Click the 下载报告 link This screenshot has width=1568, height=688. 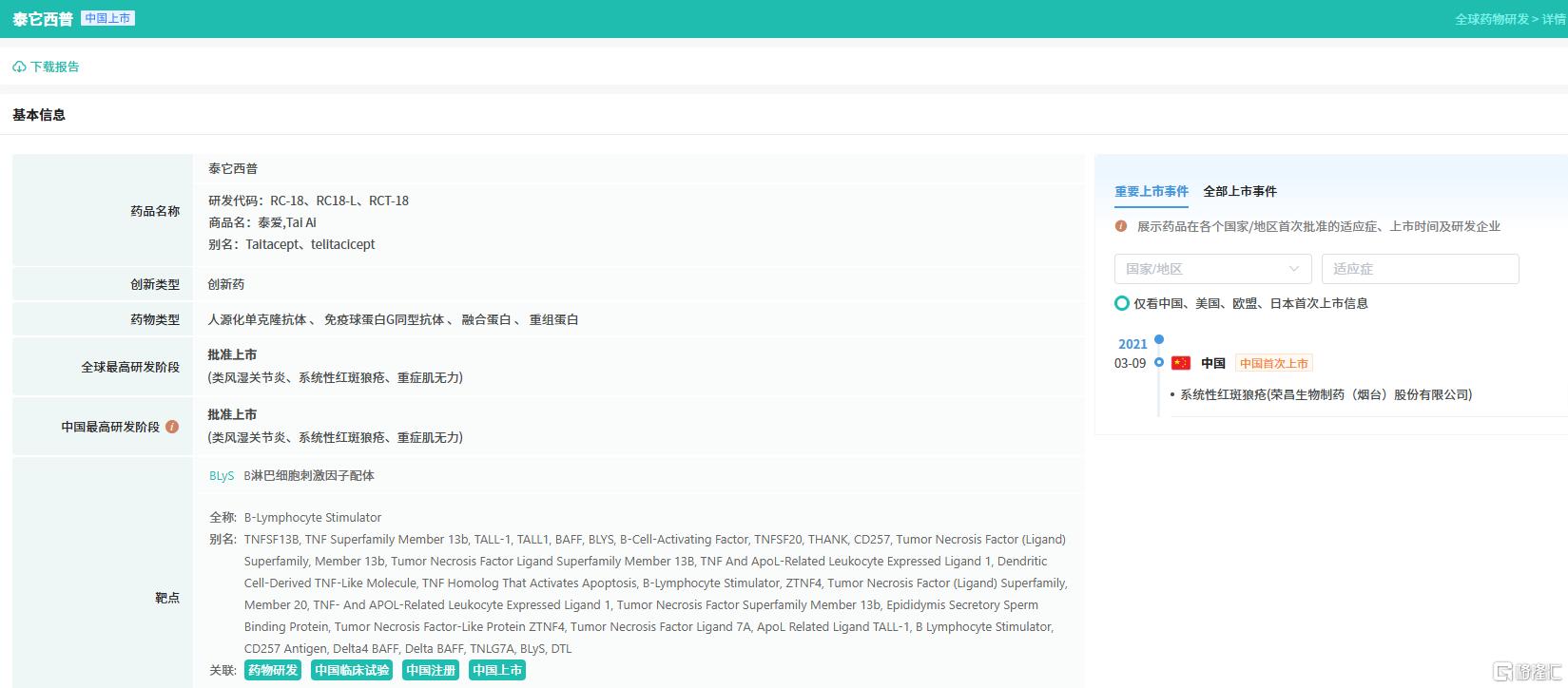[x=55, y=67]
